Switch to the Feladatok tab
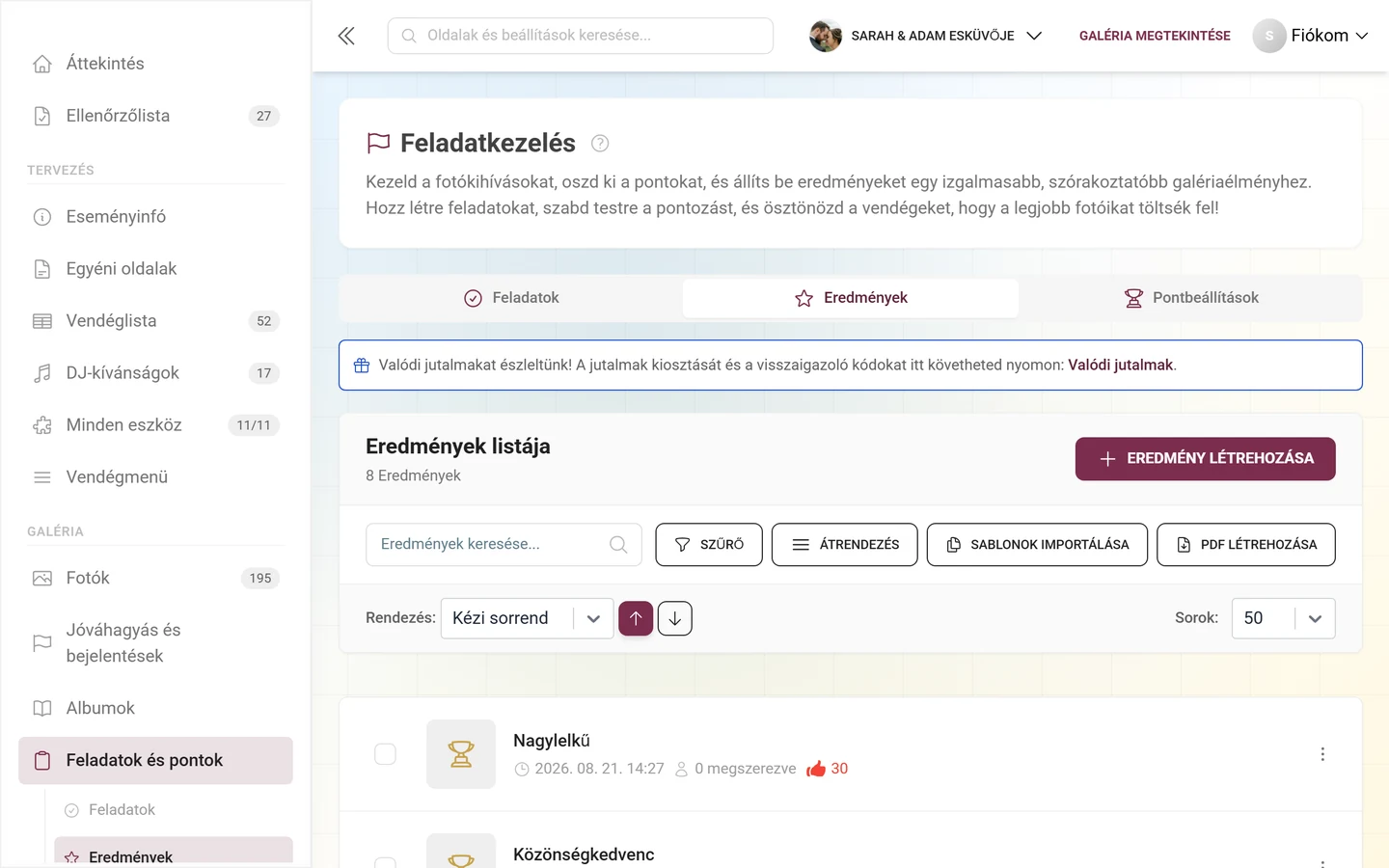The image size is (1389, 868). point(511,298)
